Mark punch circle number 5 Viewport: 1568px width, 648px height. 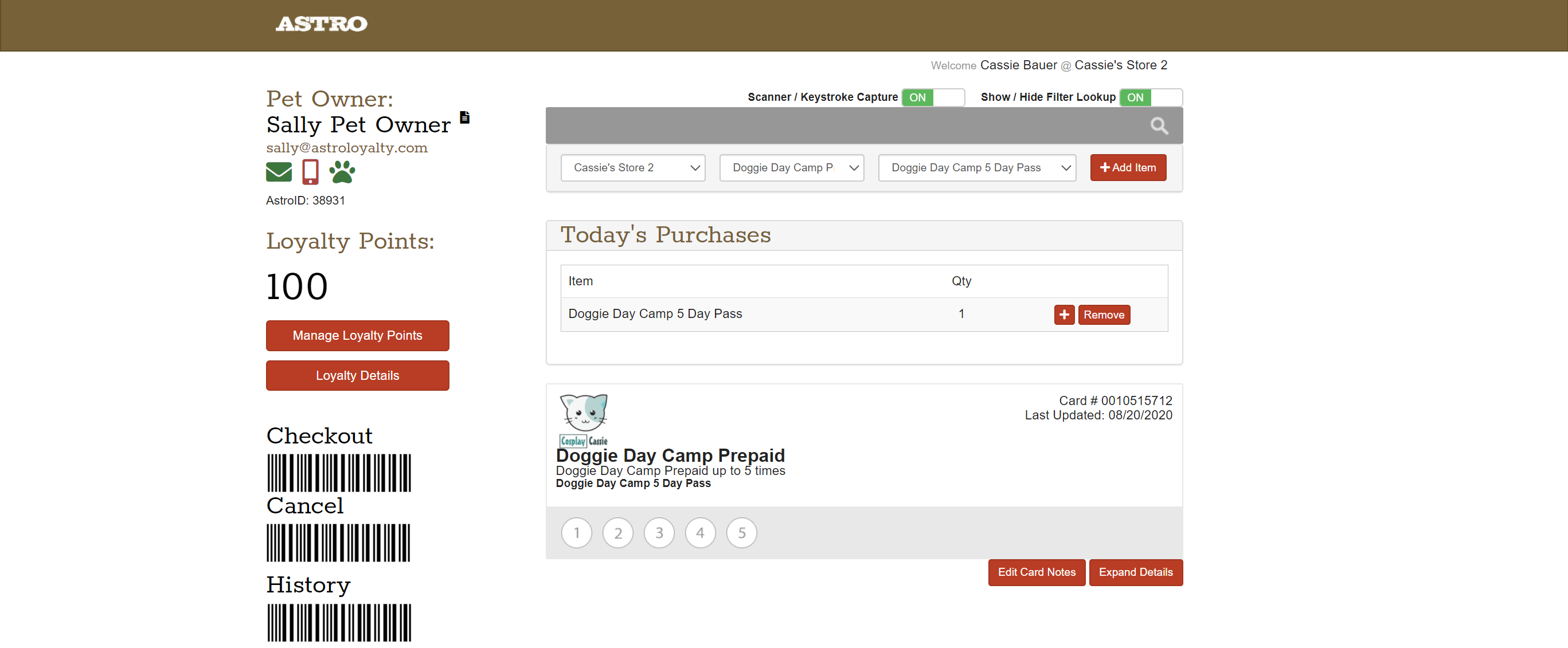[x=741, y=533]
